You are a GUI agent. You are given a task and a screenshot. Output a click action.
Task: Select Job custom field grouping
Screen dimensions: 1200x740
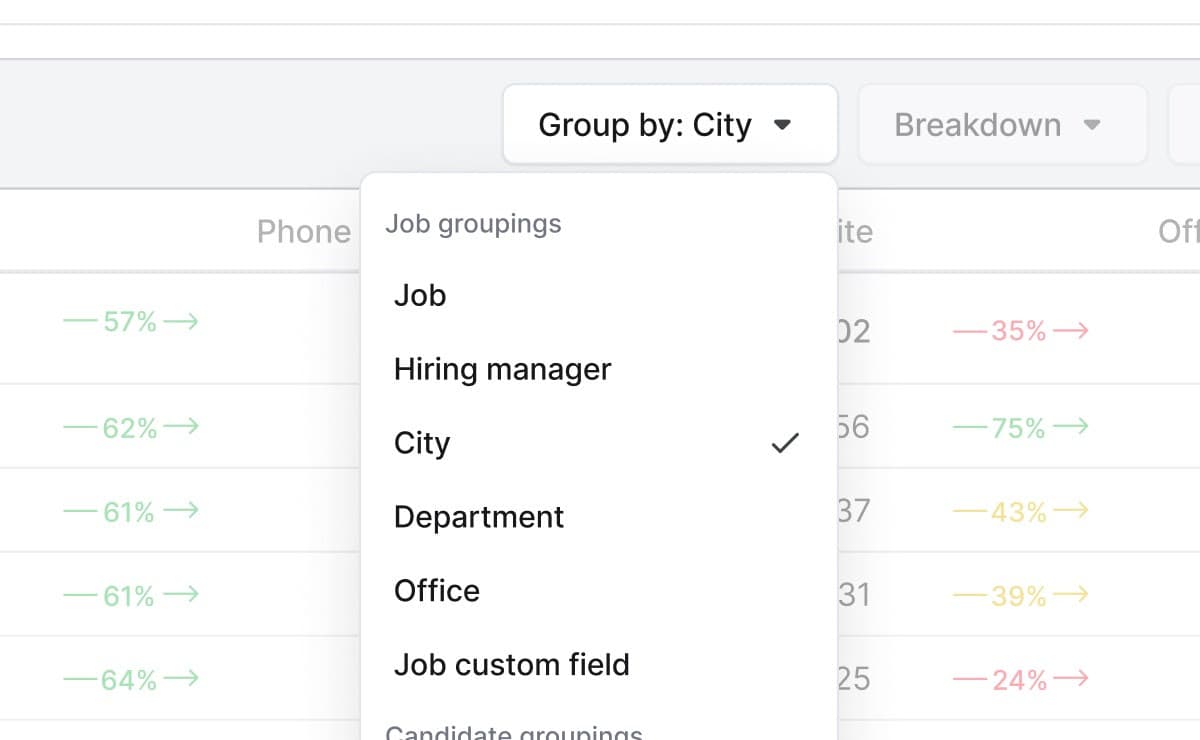pyautogui.click(x=512, y=664)
